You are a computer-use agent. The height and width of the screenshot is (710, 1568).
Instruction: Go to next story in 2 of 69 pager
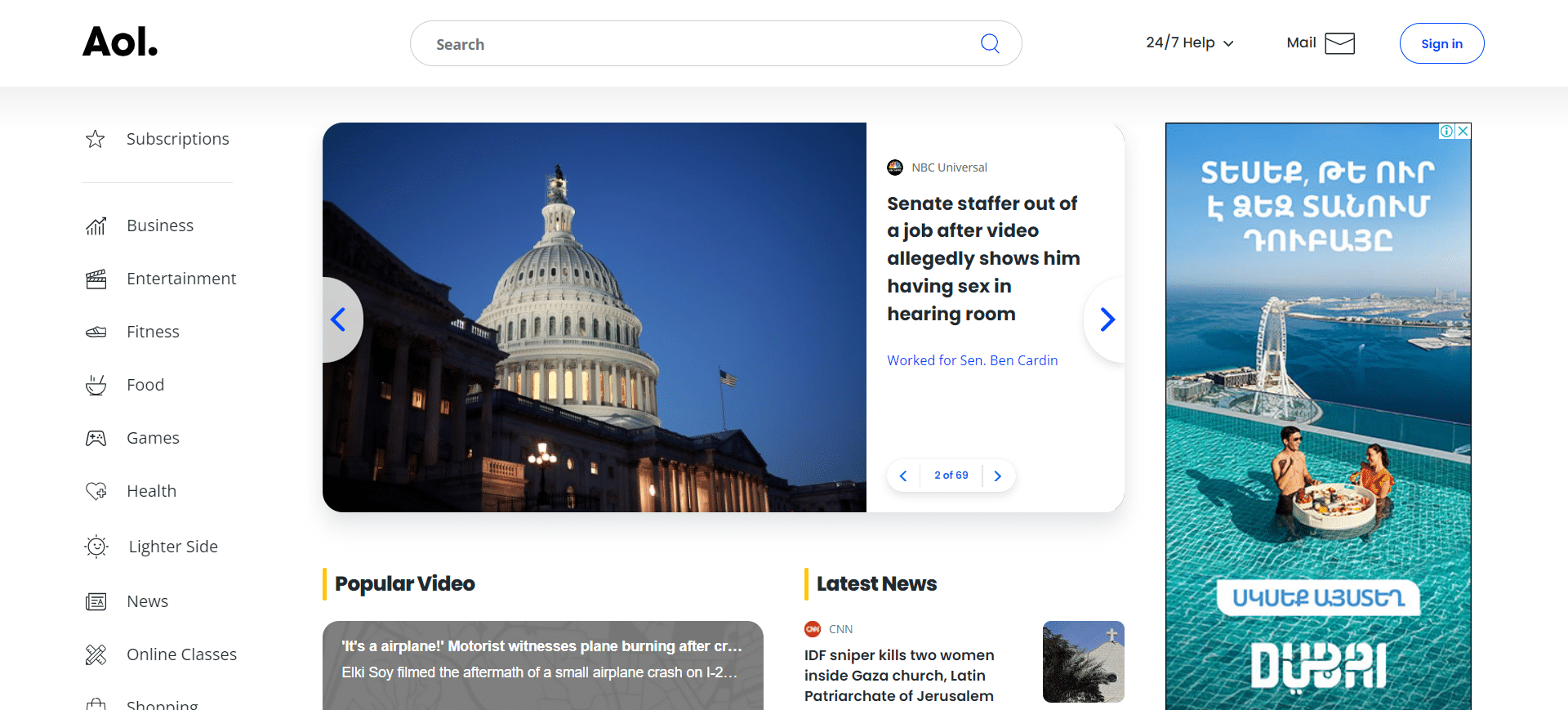(x=997, y=476)
